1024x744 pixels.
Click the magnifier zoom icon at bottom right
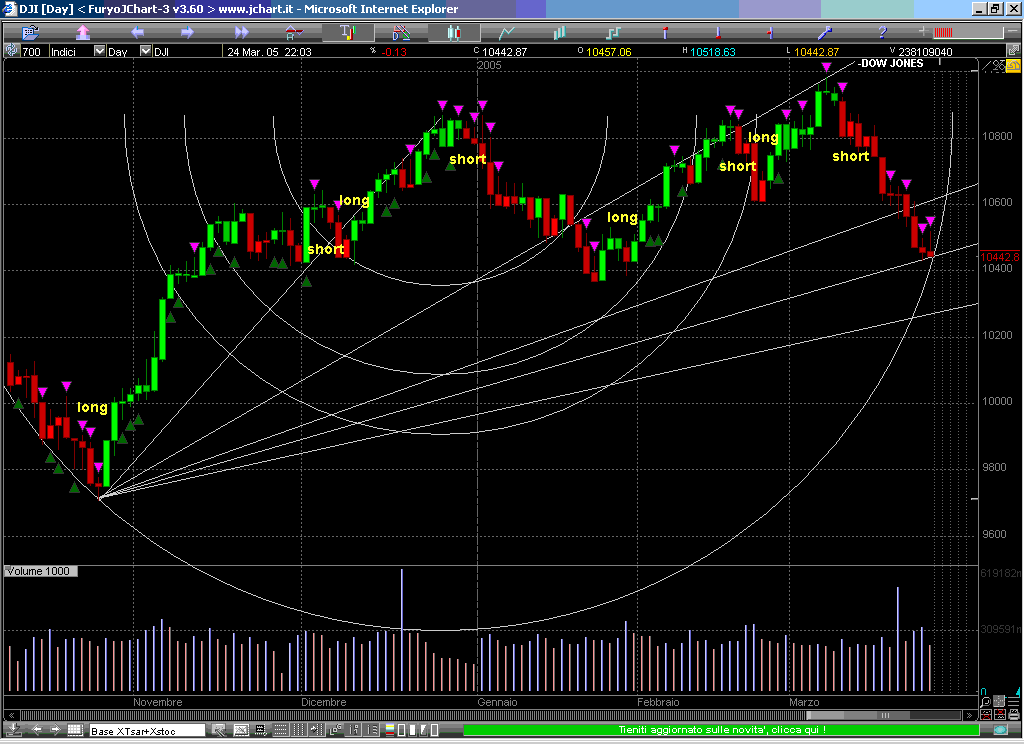pos(986,702)
